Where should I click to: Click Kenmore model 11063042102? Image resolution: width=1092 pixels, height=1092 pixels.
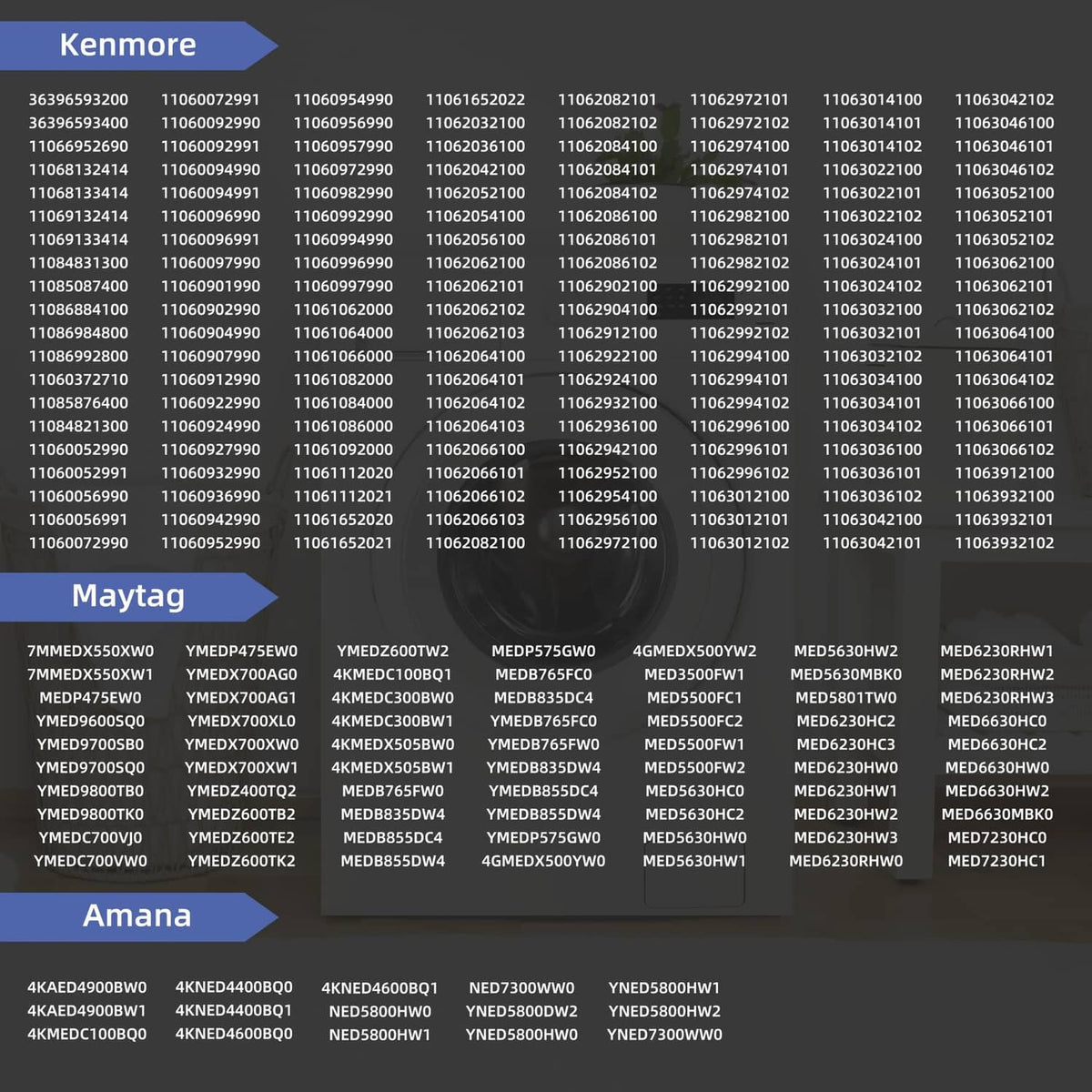tap(1004, 99)
